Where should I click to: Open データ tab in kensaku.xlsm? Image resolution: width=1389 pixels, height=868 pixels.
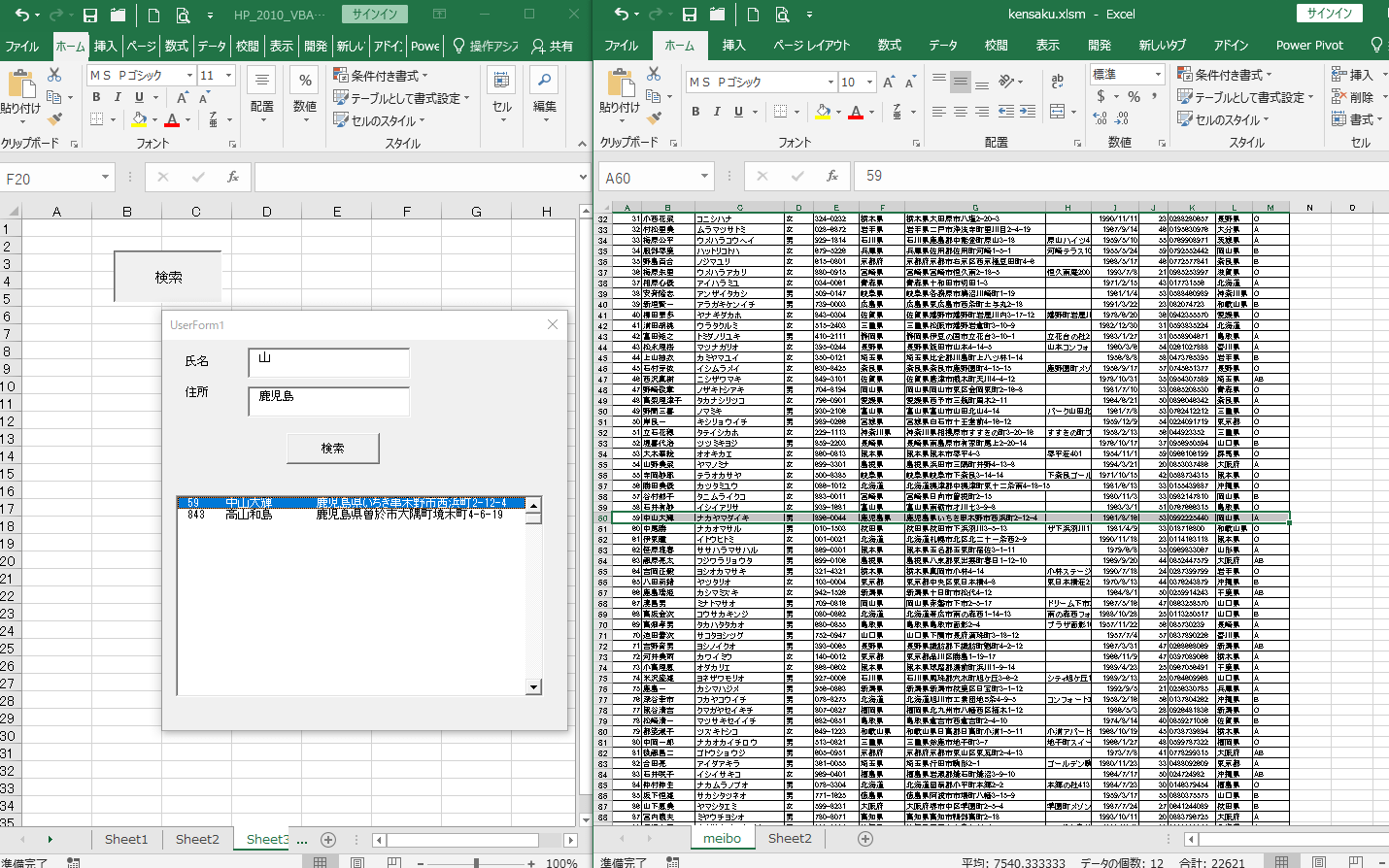pos(942,46)
